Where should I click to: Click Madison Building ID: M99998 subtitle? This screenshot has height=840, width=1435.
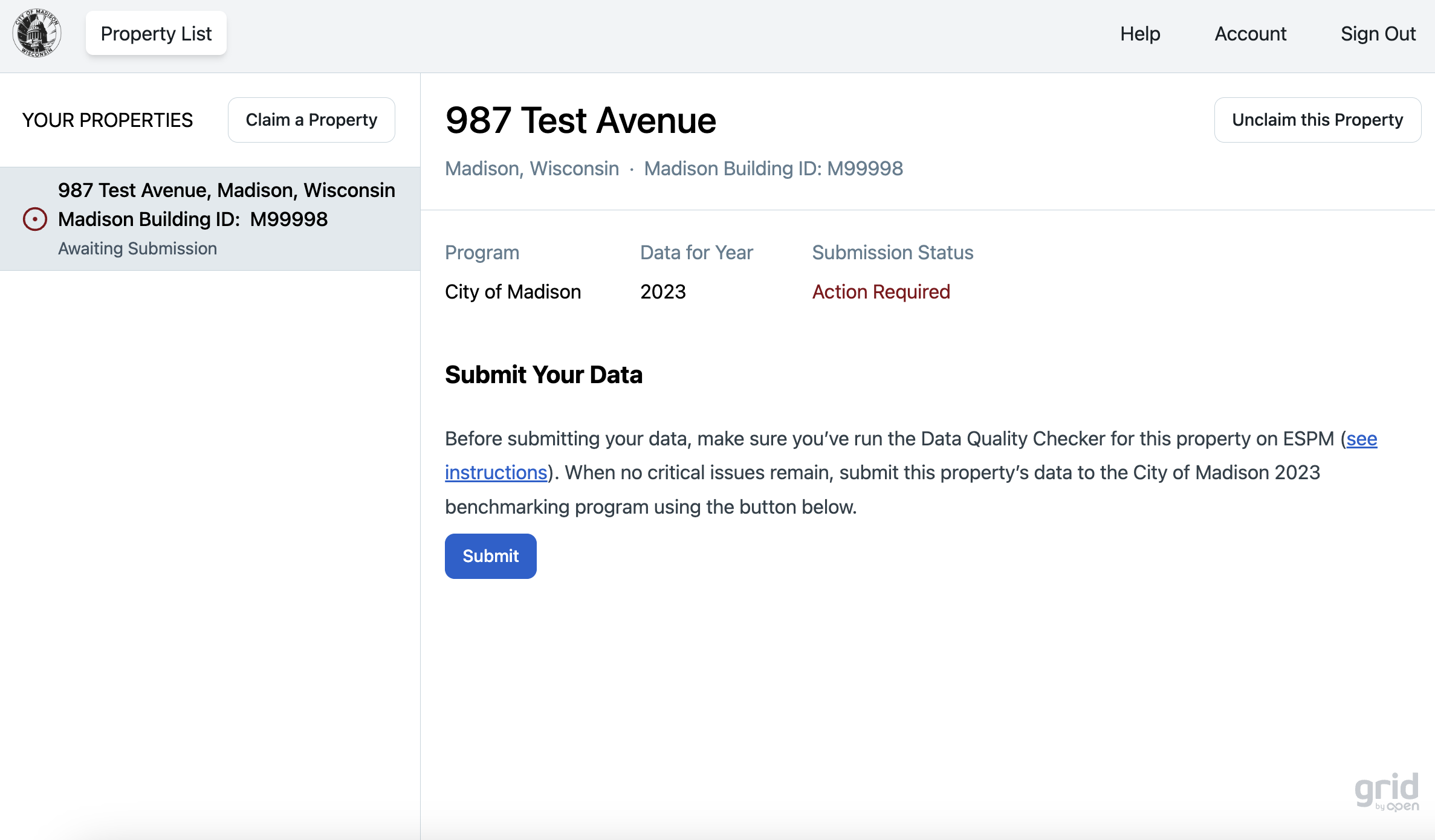coord(773,169)
